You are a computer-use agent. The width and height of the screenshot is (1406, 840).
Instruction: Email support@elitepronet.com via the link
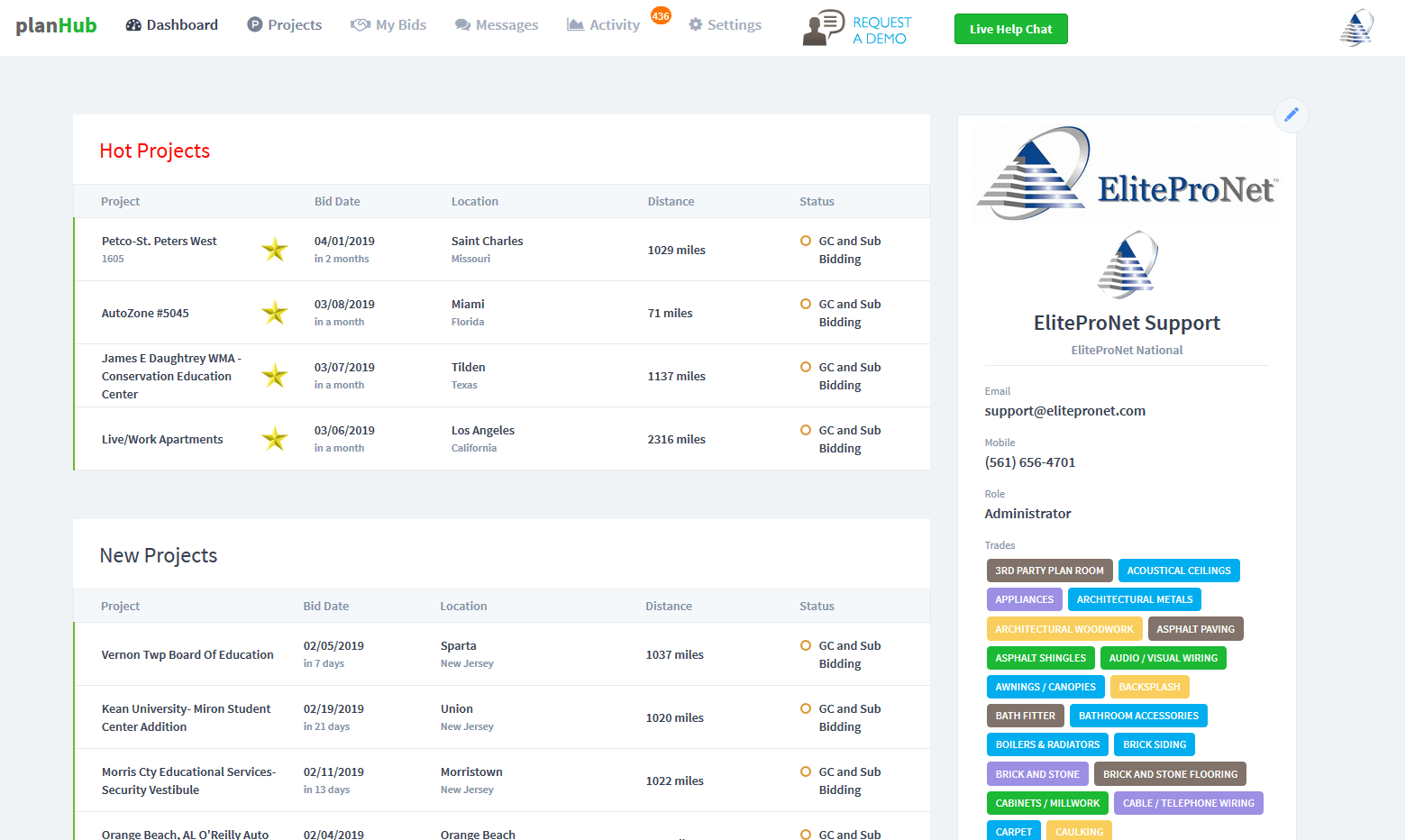tap(1064, 410)
